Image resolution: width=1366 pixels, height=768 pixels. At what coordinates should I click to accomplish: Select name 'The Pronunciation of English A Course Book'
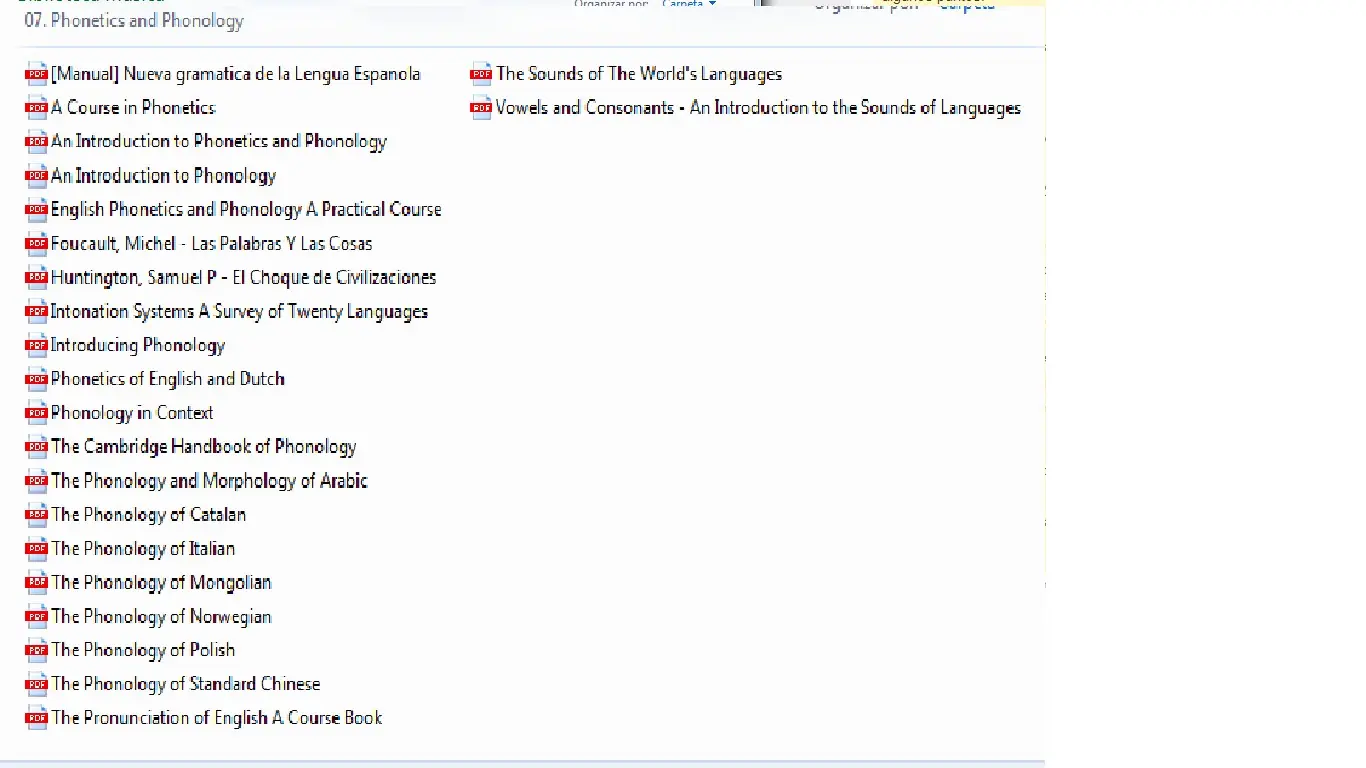click(217, 718)
